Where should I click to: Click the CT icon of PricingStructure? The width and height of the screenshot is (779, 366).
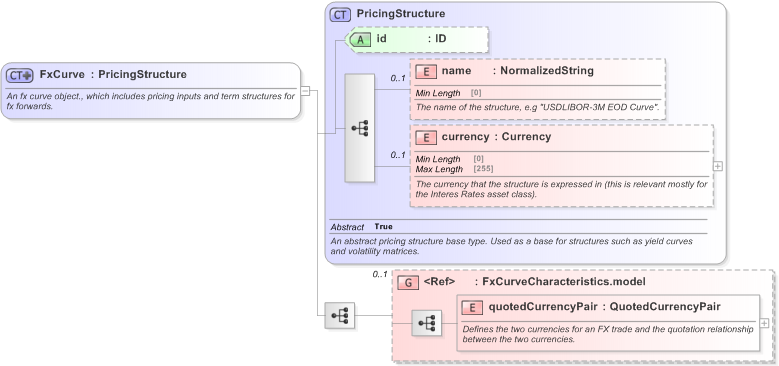click(x=340, y=14)
